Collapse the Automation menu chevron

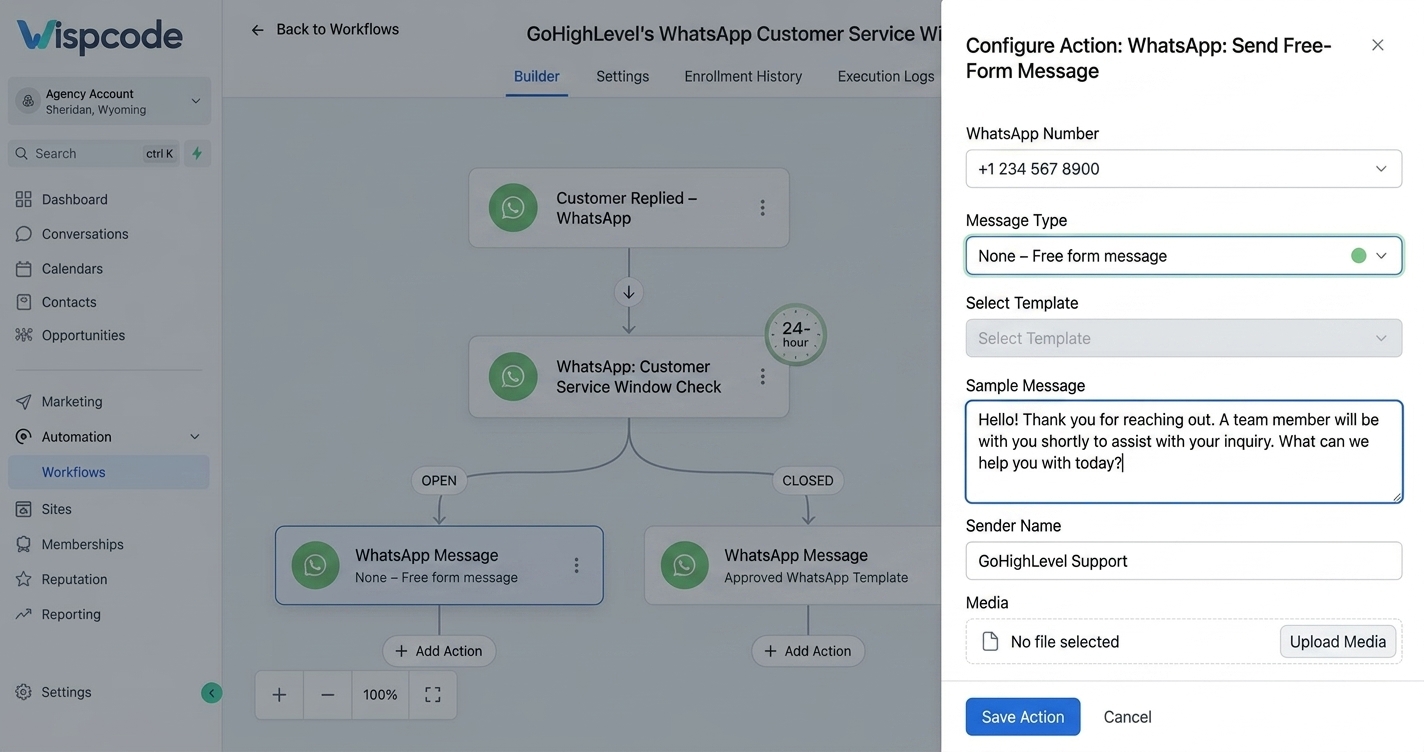[195, 437]
